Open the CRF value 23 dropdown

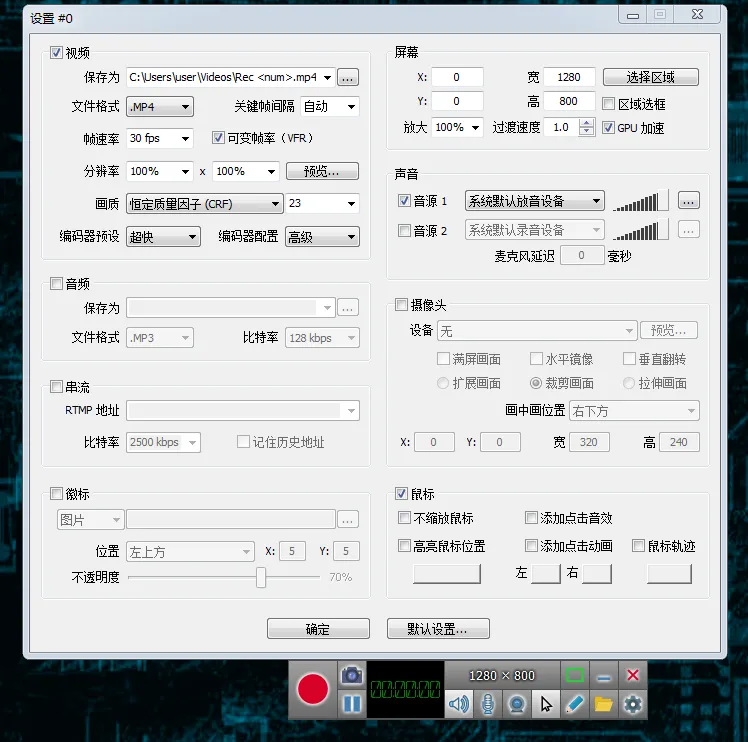[x=322, y=204]
